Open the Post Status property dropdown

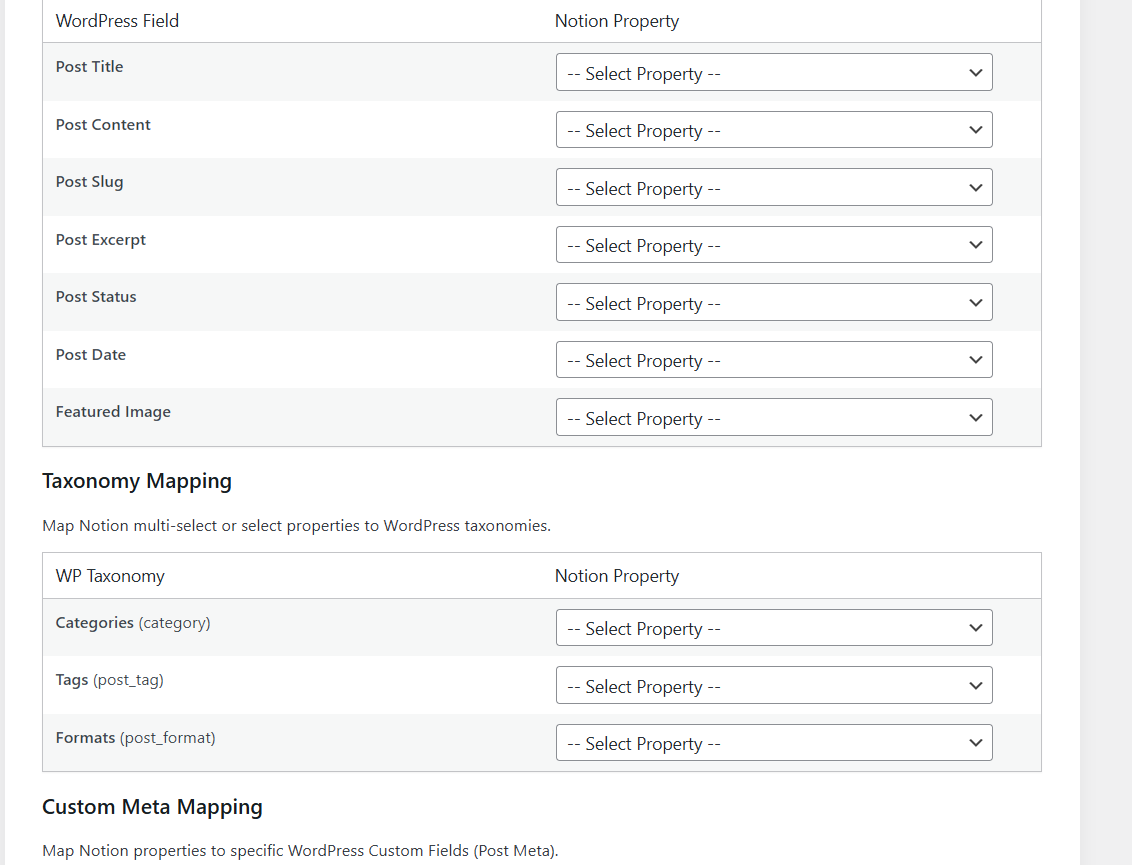[x=774, y=302]
